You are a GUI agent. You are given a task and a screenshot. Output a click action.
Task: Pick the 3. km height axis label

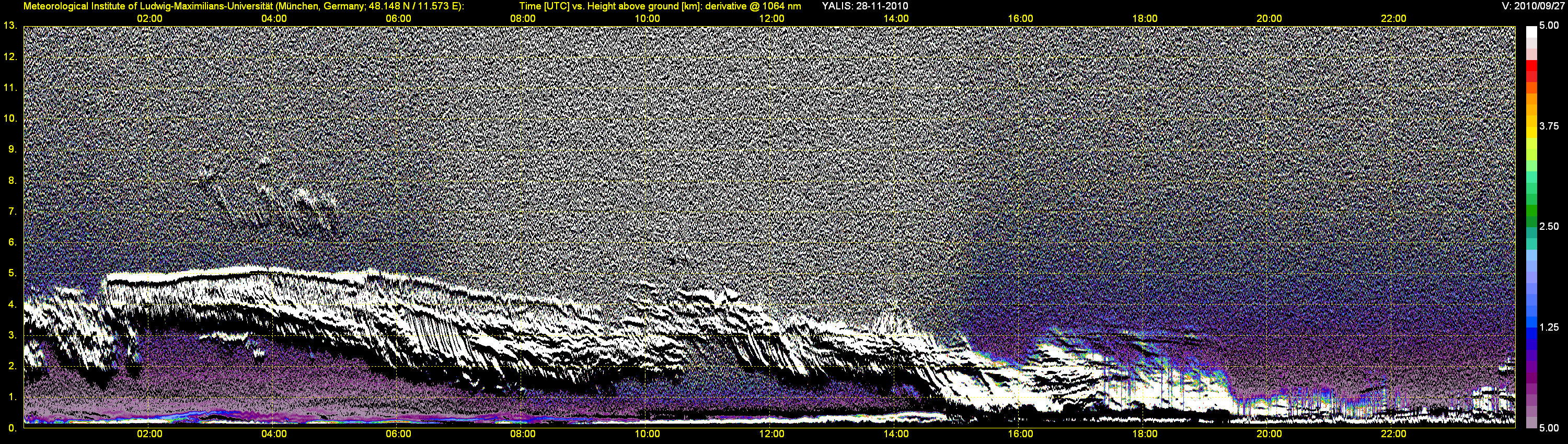[x=12, y=335]
